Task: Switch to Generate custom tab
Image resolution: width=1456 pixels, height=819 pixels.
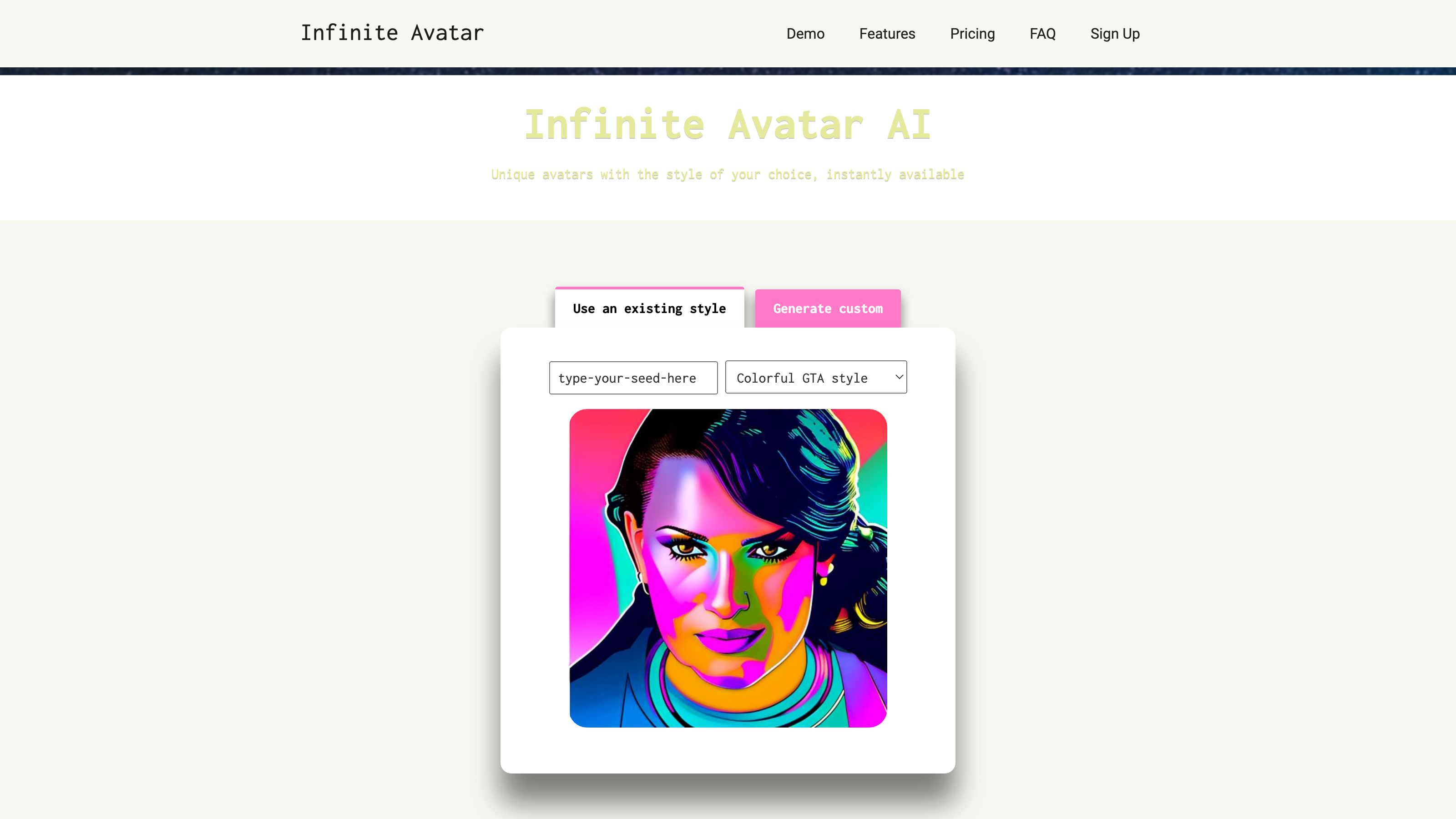Action: pyautogui.click(x=827, y=308)
